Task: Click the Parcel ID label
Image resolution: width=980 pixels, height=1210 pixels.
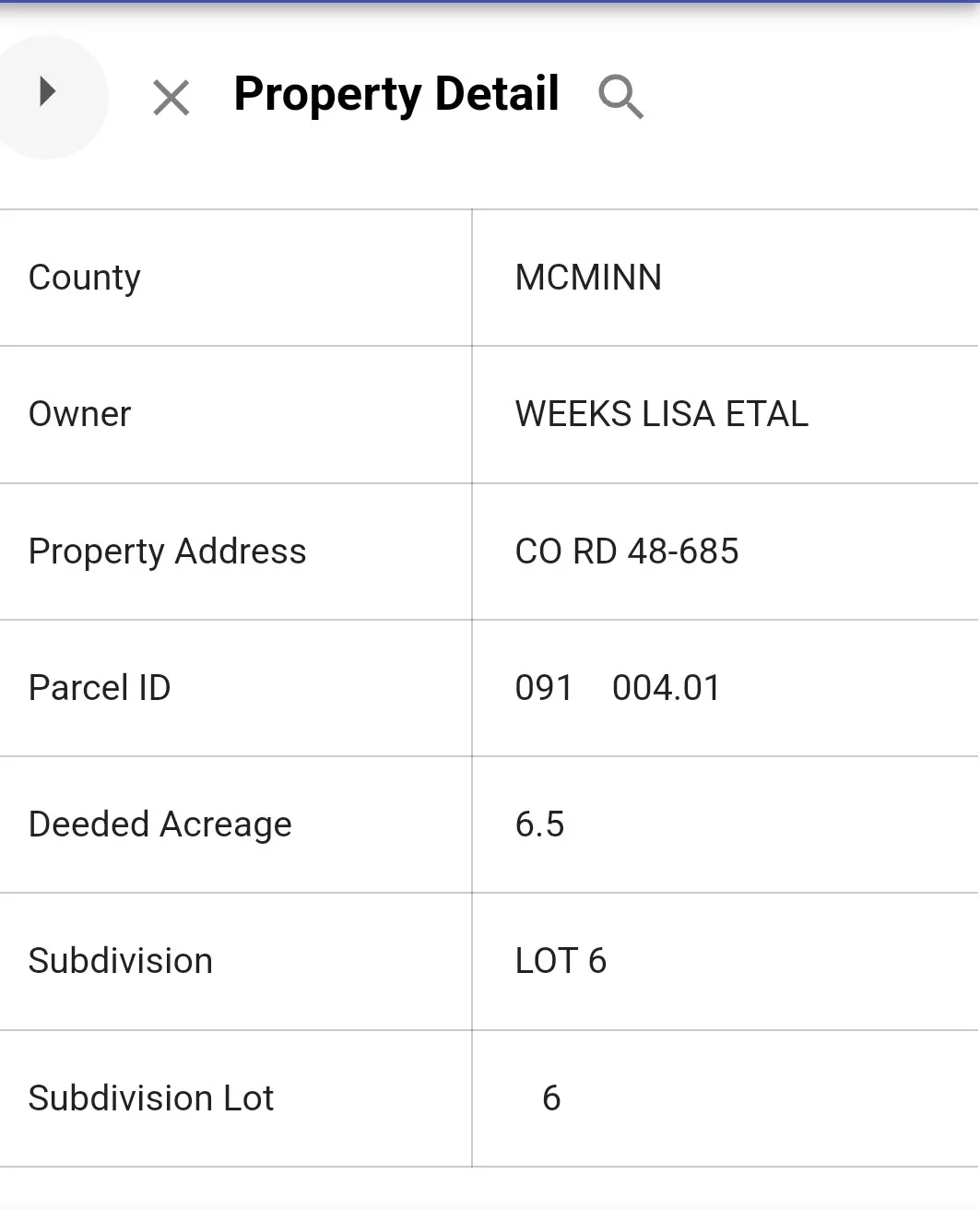Action: point(100,688)
